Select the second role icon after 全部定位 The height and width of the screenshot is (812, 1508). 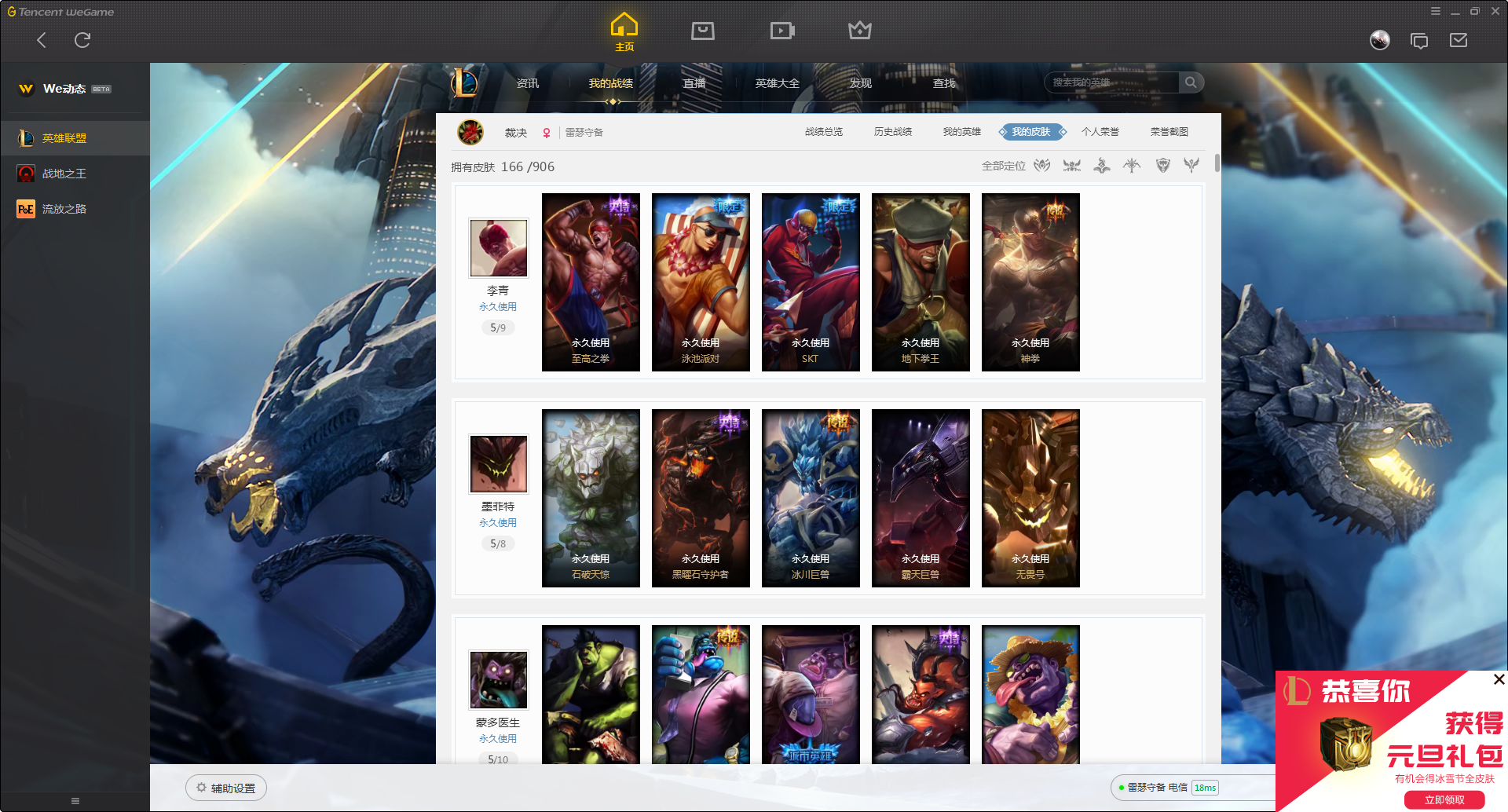(x=1072, y=166)
